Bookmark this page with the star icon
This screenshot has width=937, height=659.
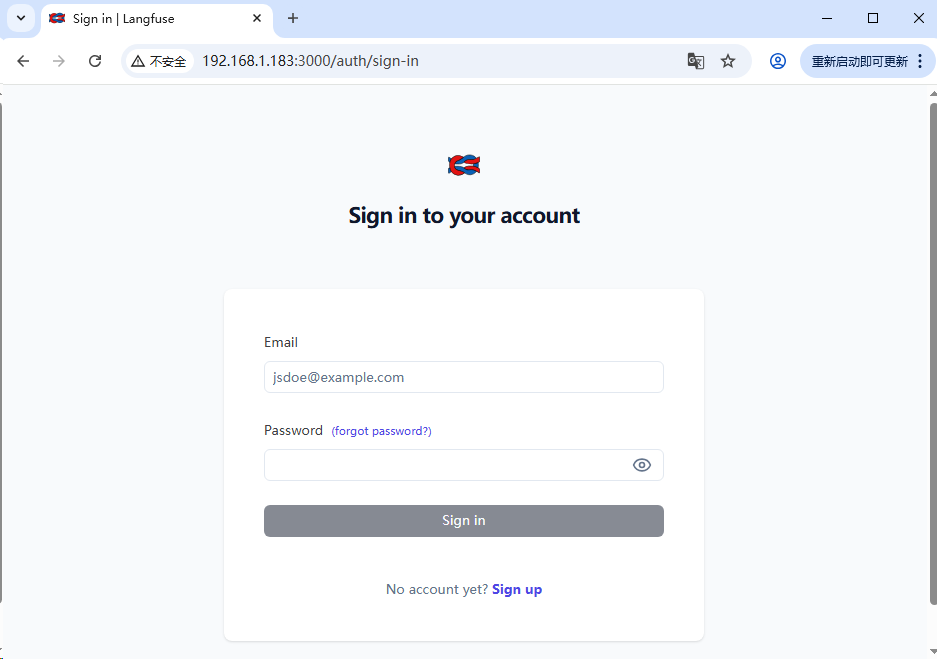point(728,61)
